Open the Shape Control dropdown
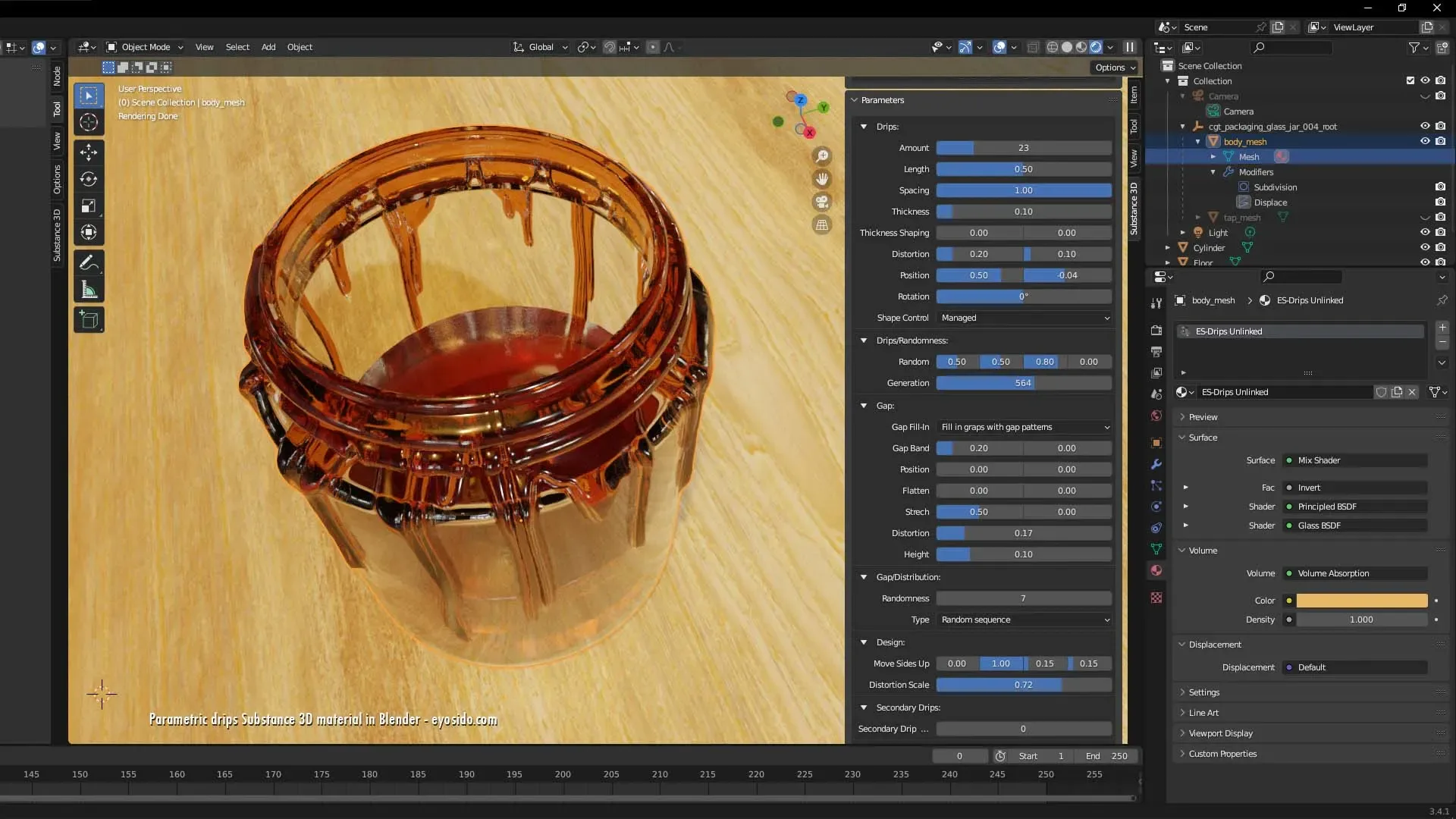Image resolution: width=1456 pixels, height=819 pixels. point(1024,318)
